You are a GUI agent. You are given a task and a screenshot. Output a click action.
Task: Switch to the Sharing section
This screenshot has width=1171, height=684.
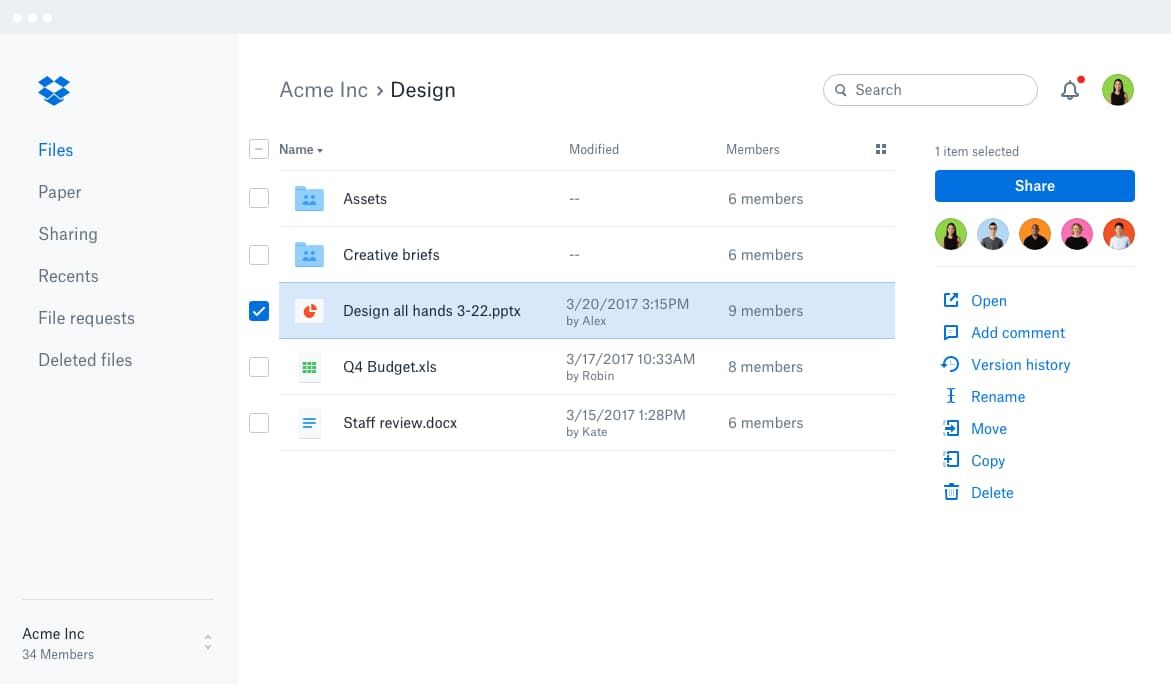(x=68, y=234)
